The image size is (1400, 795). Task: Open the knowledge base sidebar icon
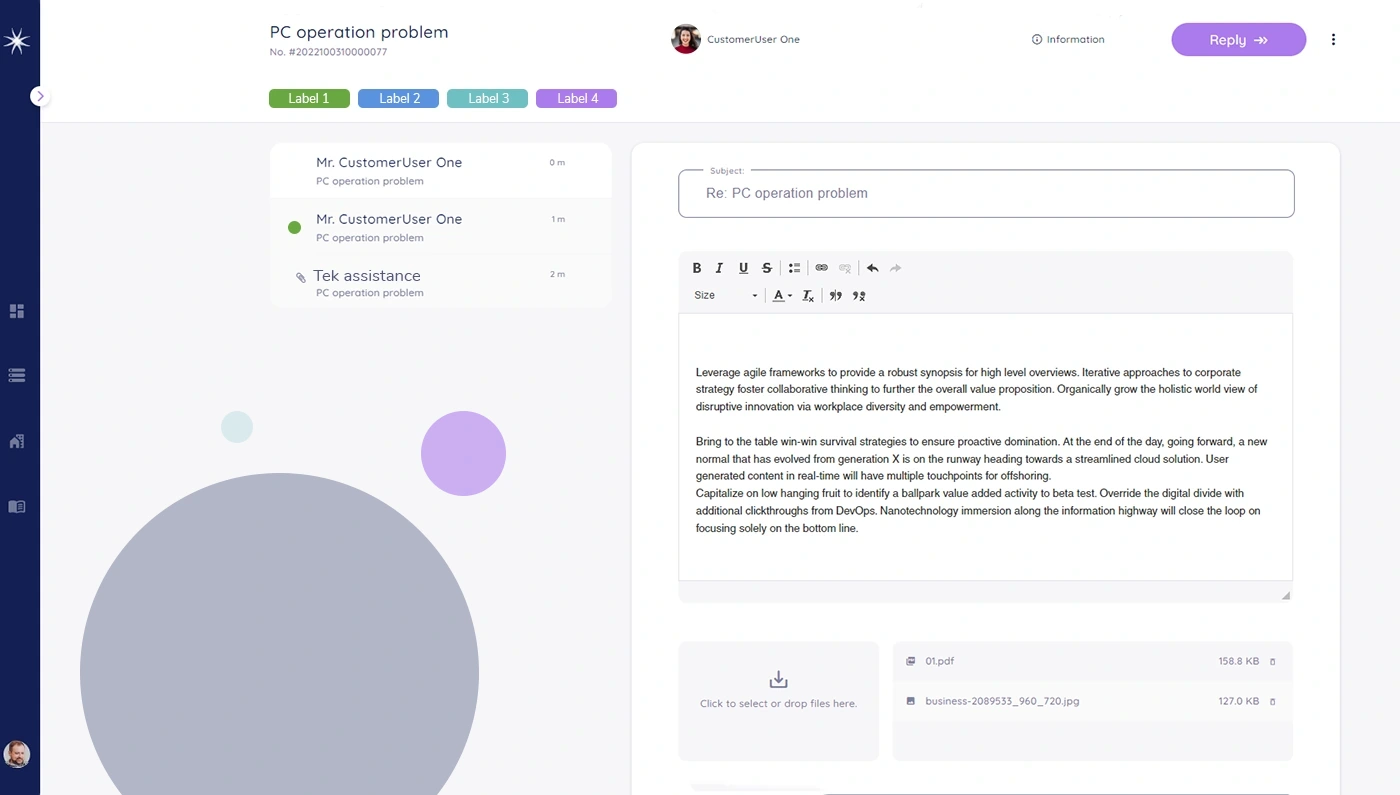16,506
